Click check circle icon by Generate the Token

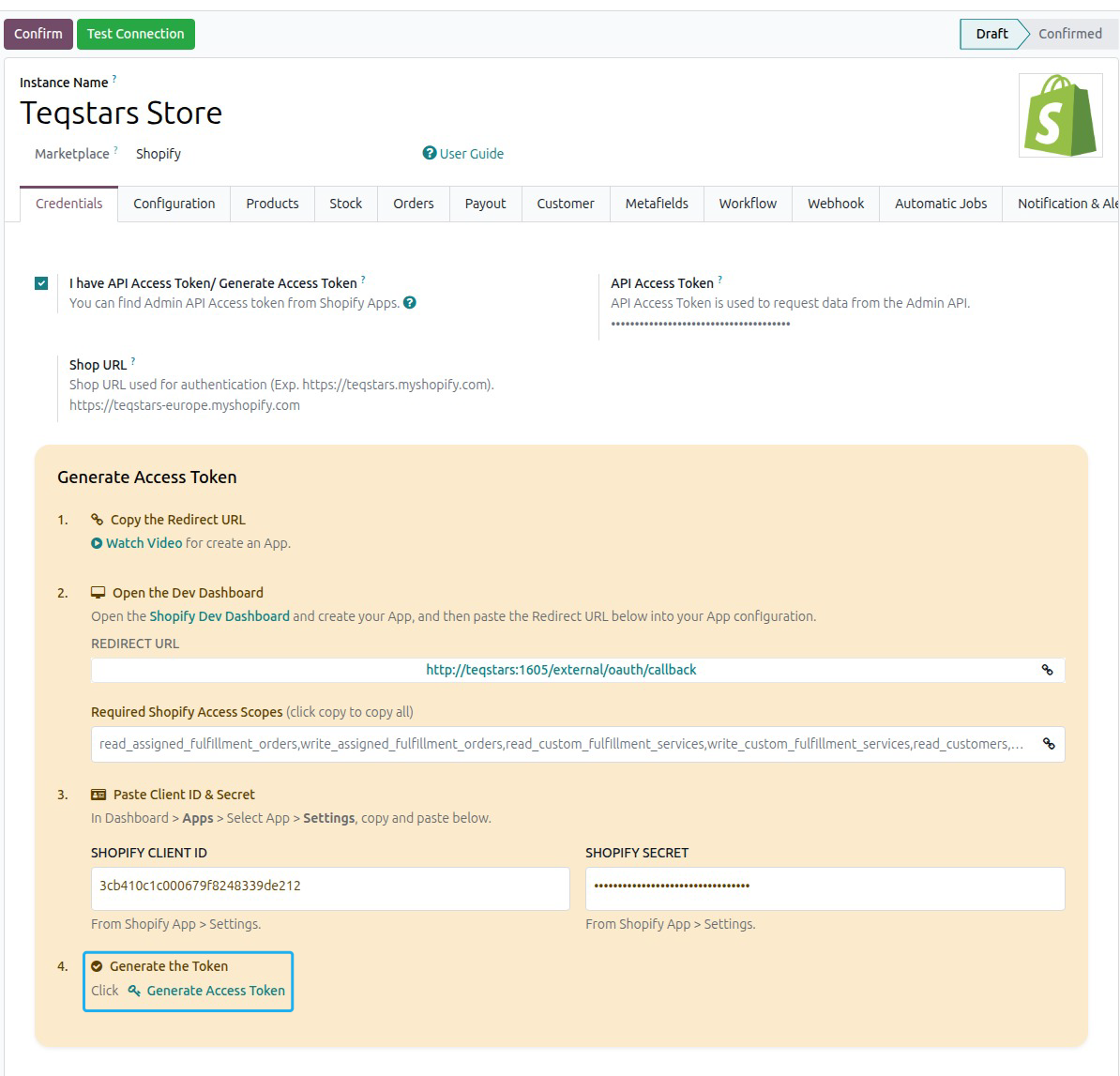pos(97,966)
